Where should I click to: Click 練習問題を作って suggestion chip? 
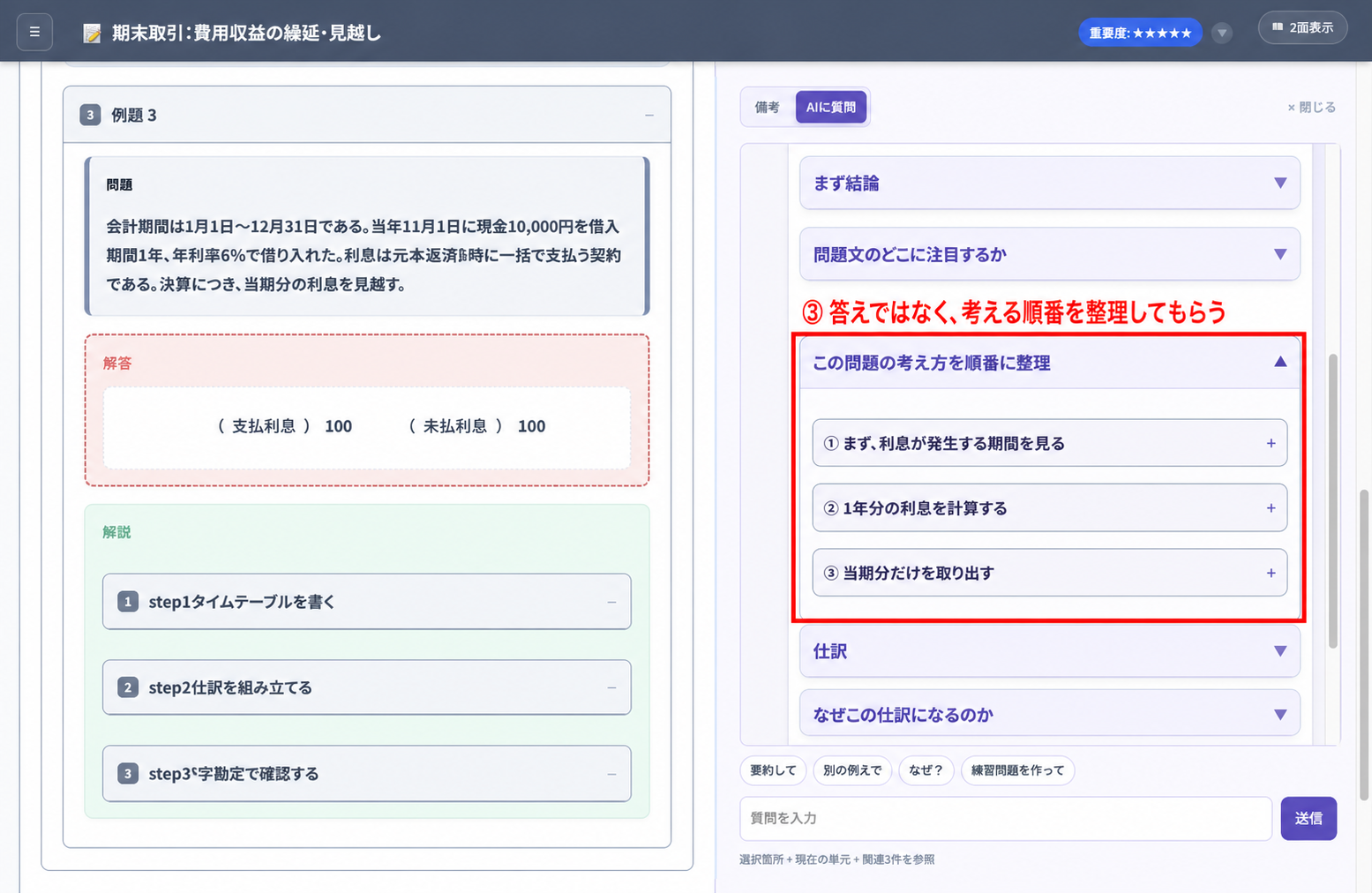pos(1017,770)
